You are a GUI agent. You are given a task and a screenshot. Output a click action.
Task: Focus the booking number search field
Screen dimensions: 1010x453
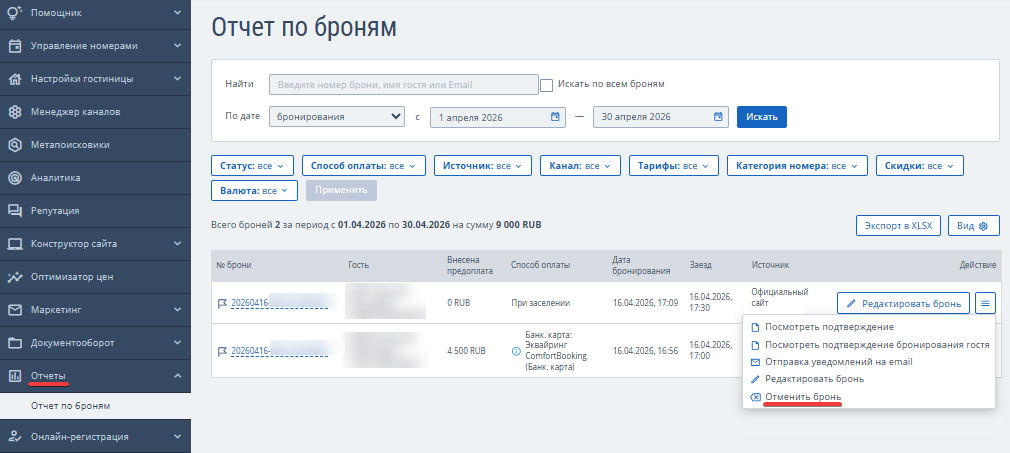tap(404, 84)
